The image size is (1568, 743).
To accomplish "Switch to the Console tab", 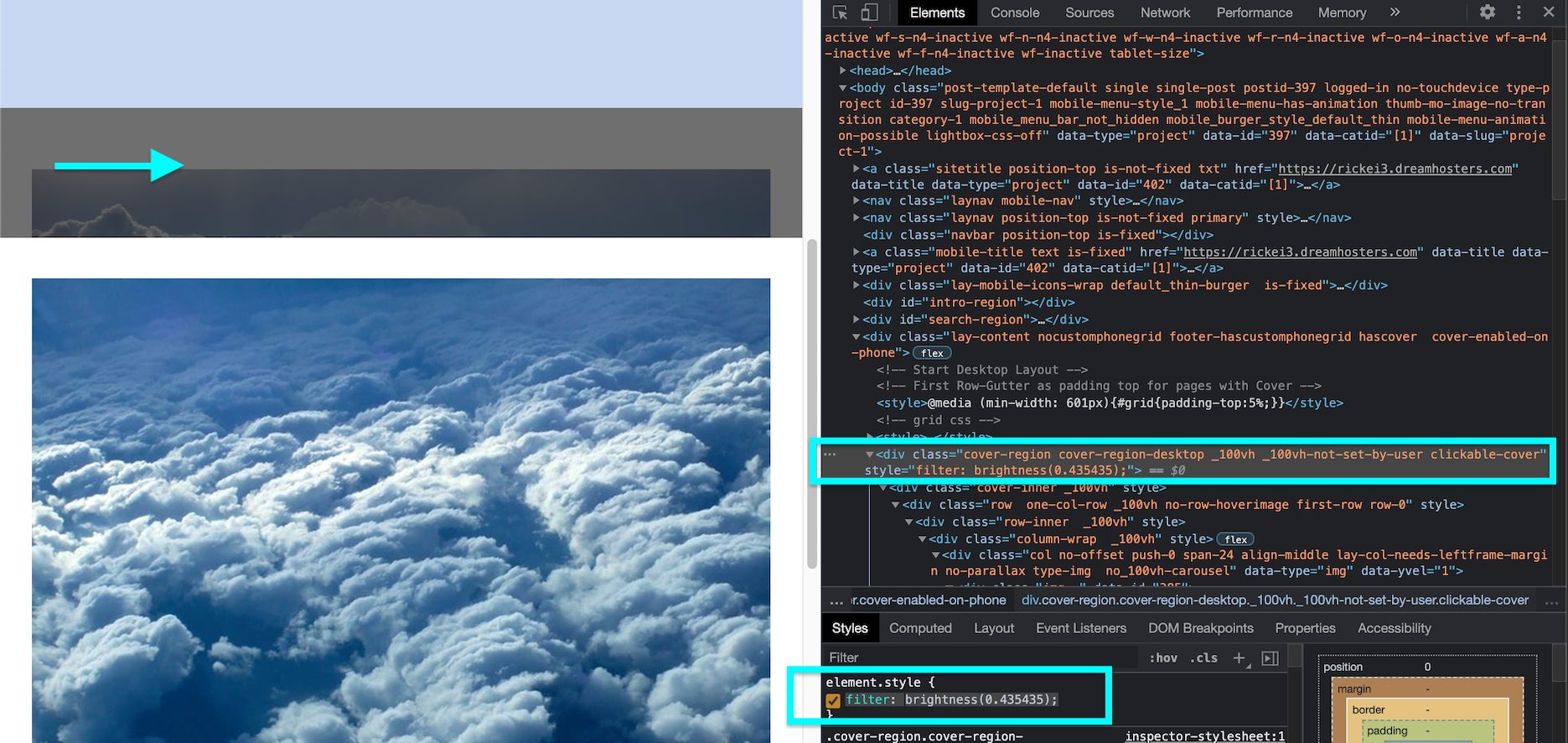I will [1014, 13].
